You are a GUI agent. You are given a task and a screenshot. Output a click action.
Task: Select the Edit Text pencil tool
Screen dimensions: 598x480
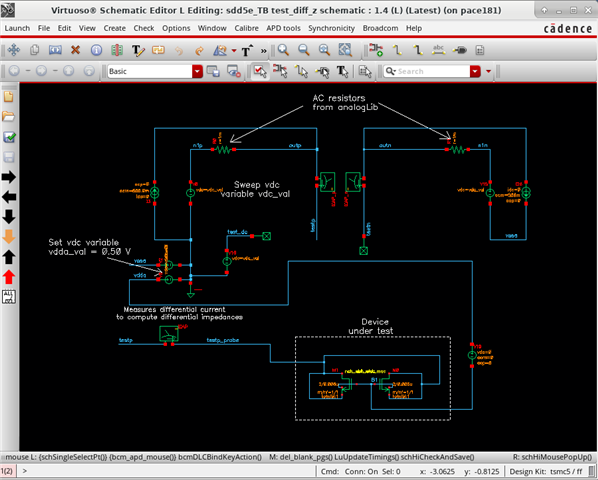point(138,50)
